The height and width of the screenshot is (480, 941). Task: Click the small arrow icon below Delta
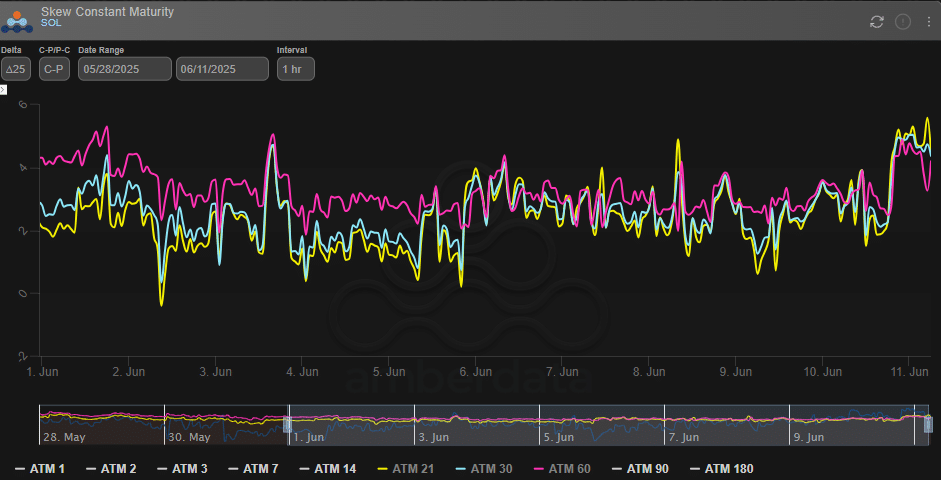tap(3, 90)
